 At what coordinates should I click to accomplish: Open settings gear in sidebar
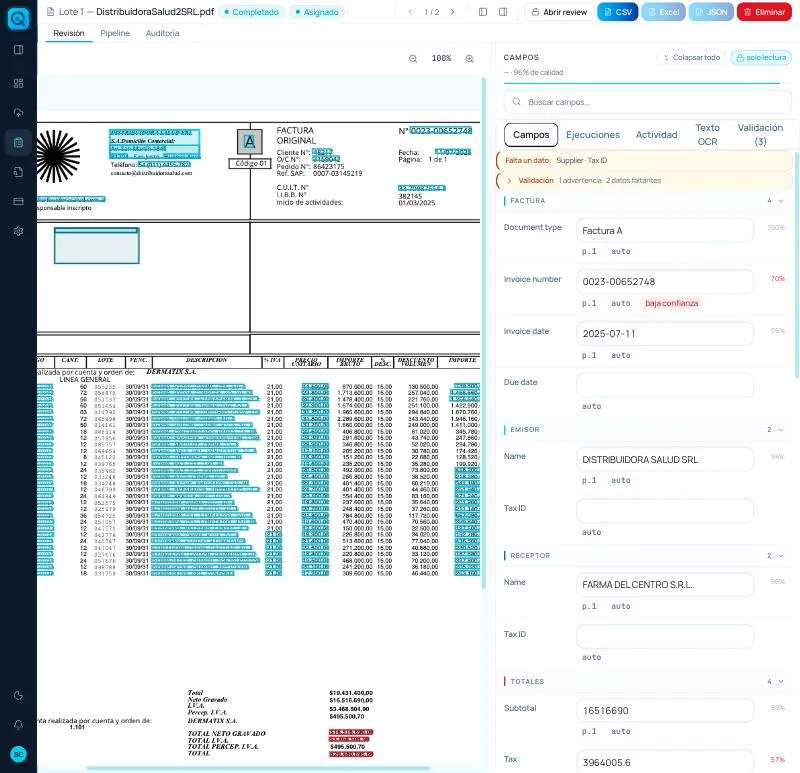[18, 231]
